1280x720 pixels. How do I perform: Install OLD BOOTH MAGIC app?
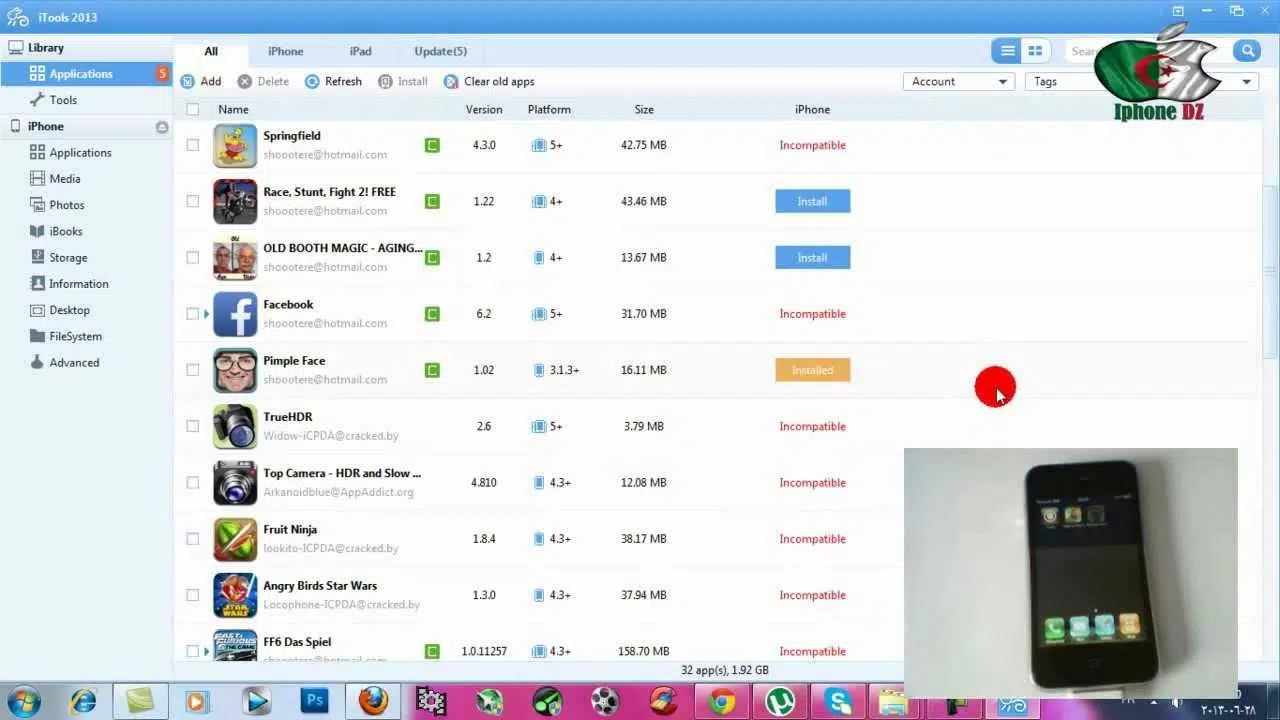pos(812,257)
